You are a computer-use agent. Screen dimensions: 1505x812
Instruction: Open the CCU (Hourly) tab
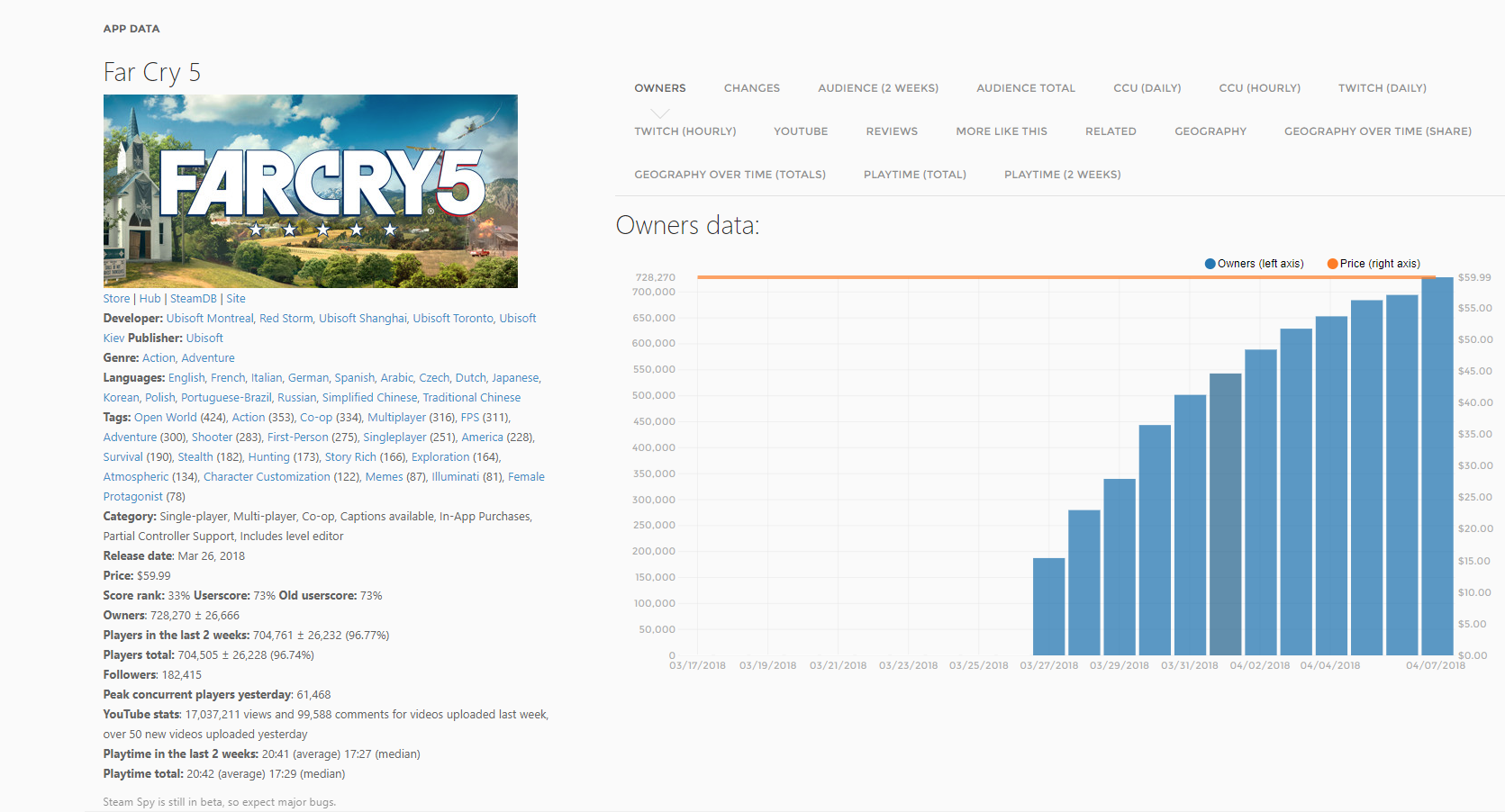click(x=1260, y=88)
